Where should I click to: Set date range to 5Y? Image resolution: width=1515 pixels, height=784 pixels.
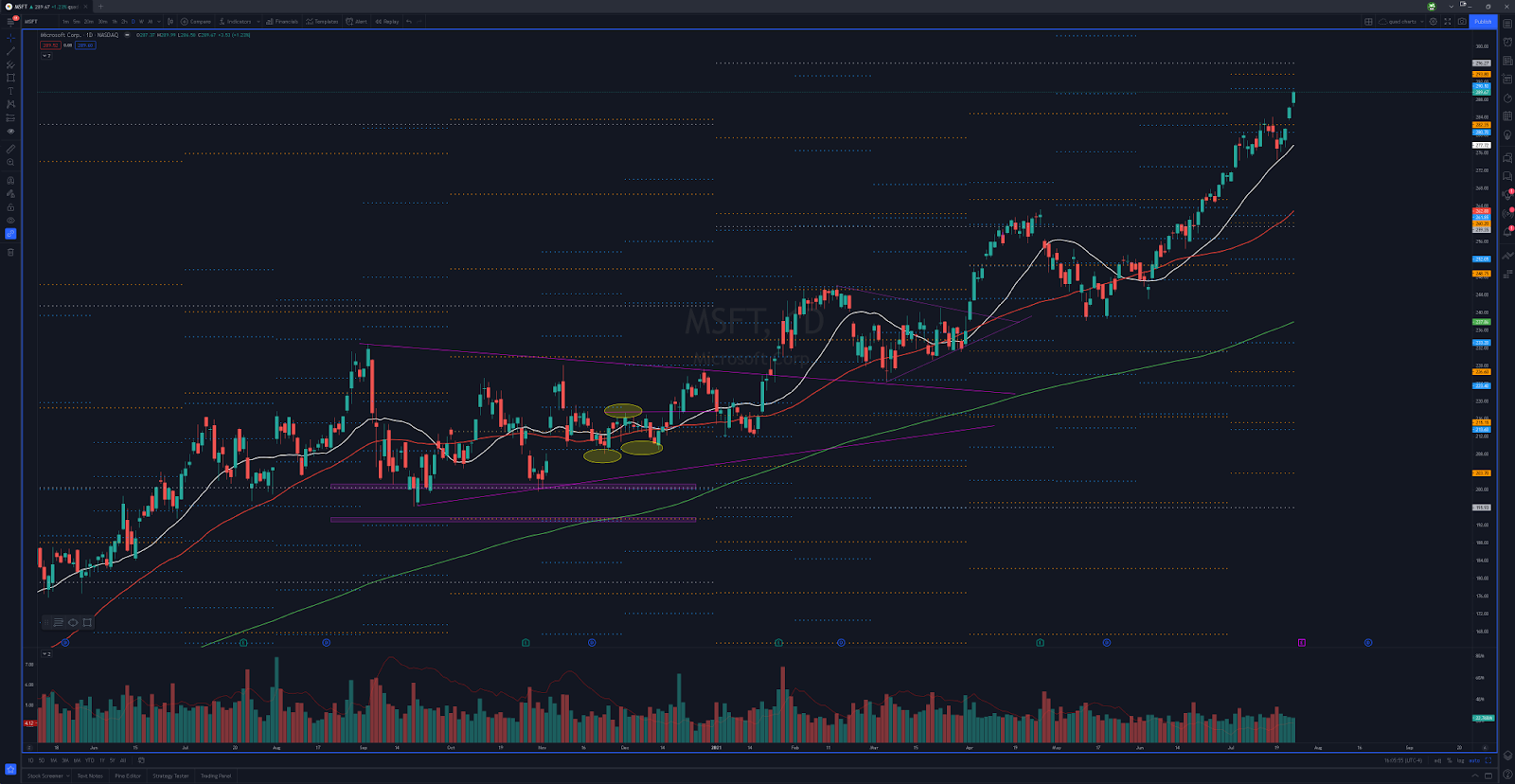point(112,760)
